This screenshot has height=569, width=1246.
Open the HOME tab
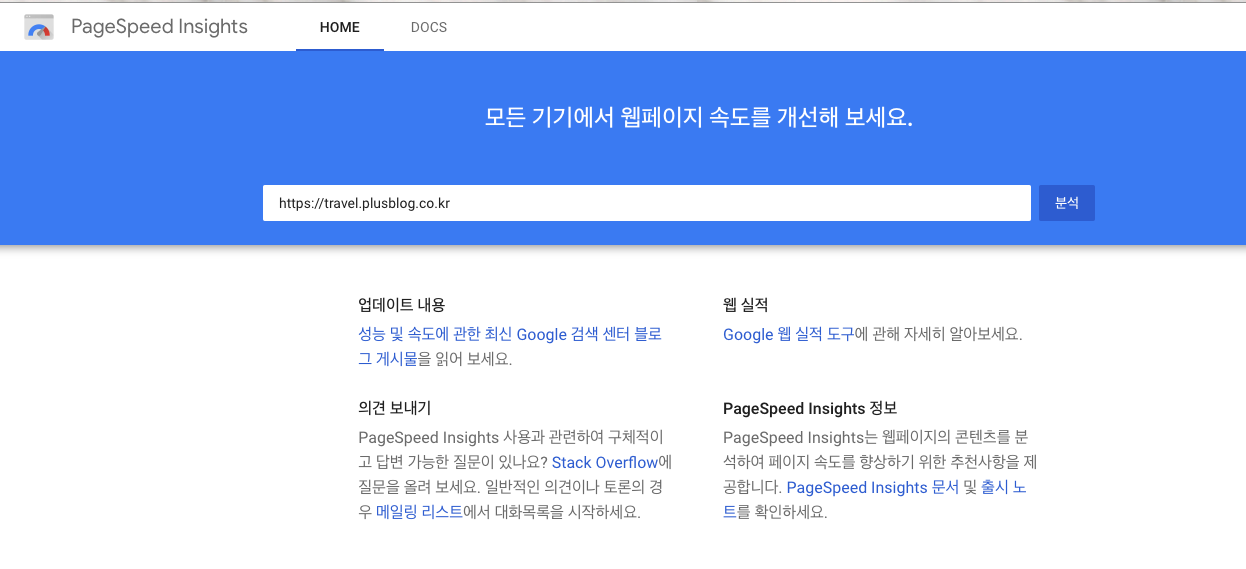340,27
